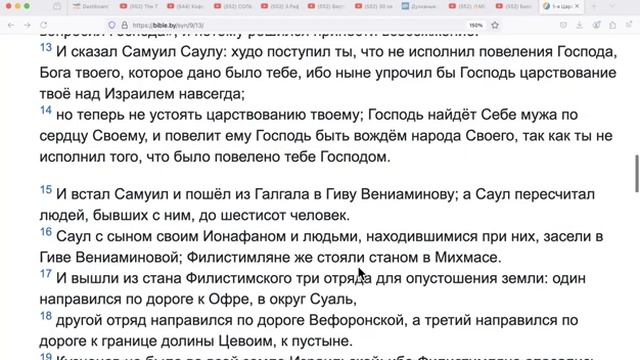Click verse number 15 link
The image size is (640, 360).
(46, 190)
